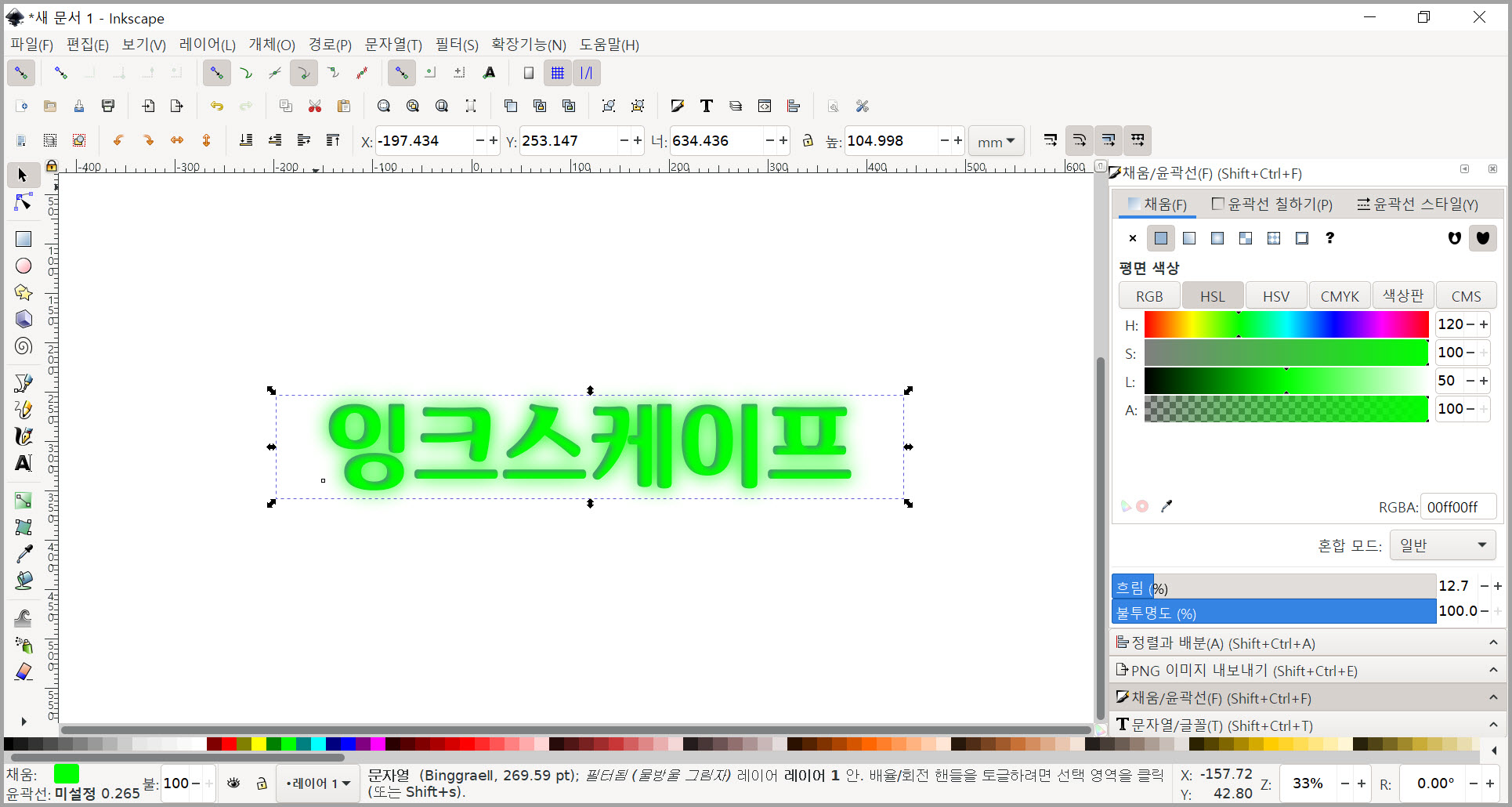Click the zoom percentage field

1307,783
